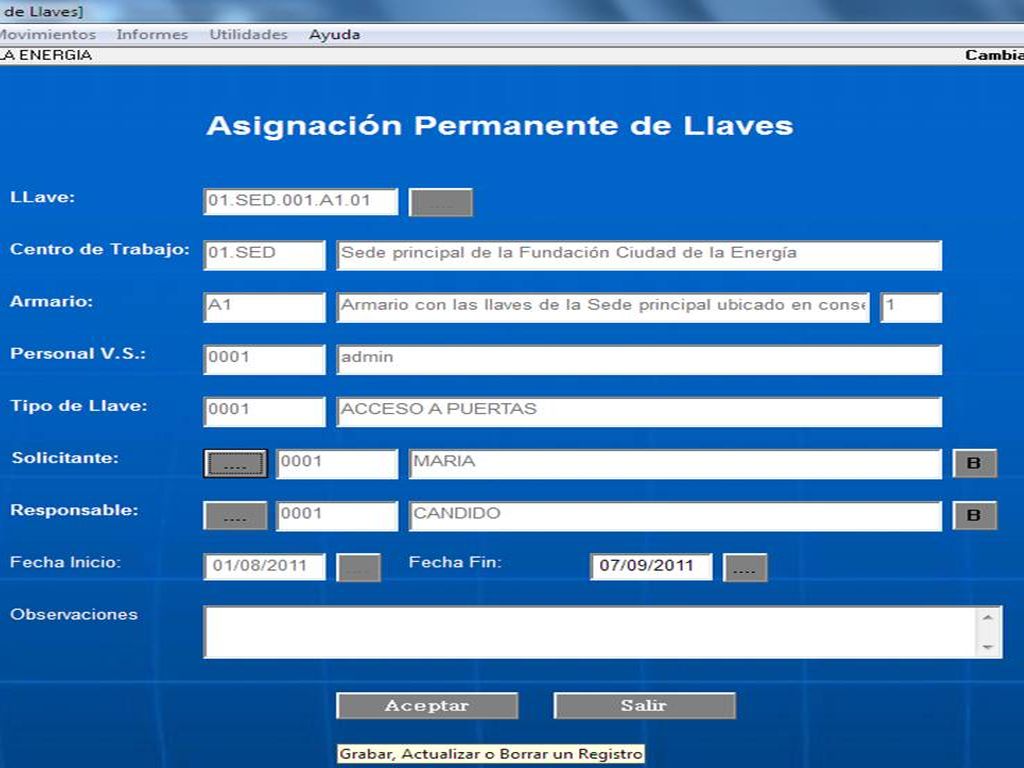Viewport: 1024px width, 768px height.
Task: Open the Fecha Fin date picker button
Action: tap(744, 568)
